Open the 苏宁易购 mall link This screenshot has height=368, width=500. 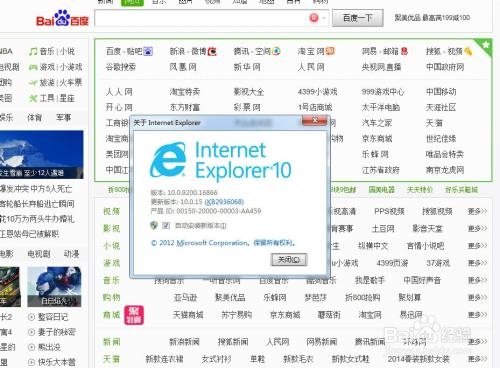click(x=236, y=315)
